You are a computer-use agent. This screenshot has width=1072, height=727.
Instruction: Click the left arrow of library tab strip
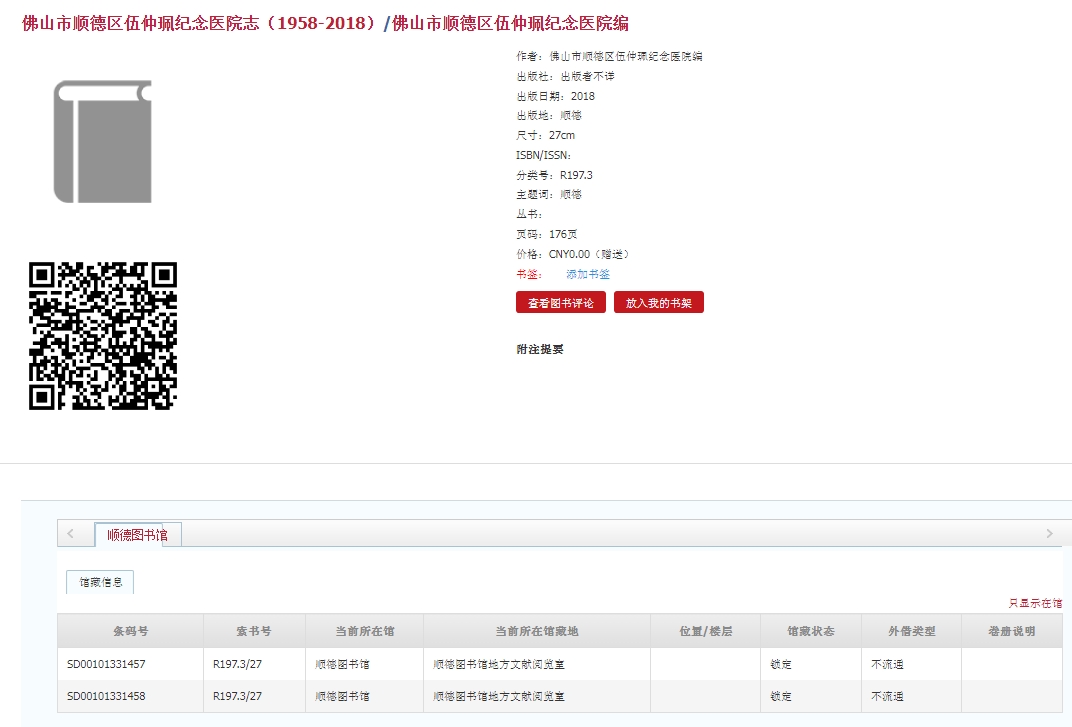70,533
